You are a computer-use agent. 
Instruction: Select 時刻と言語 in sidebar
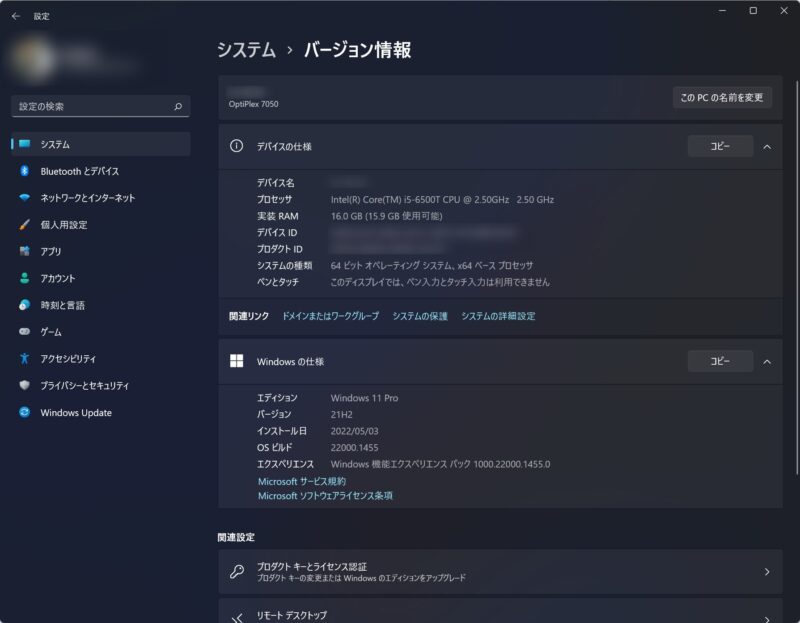[101, 305]
